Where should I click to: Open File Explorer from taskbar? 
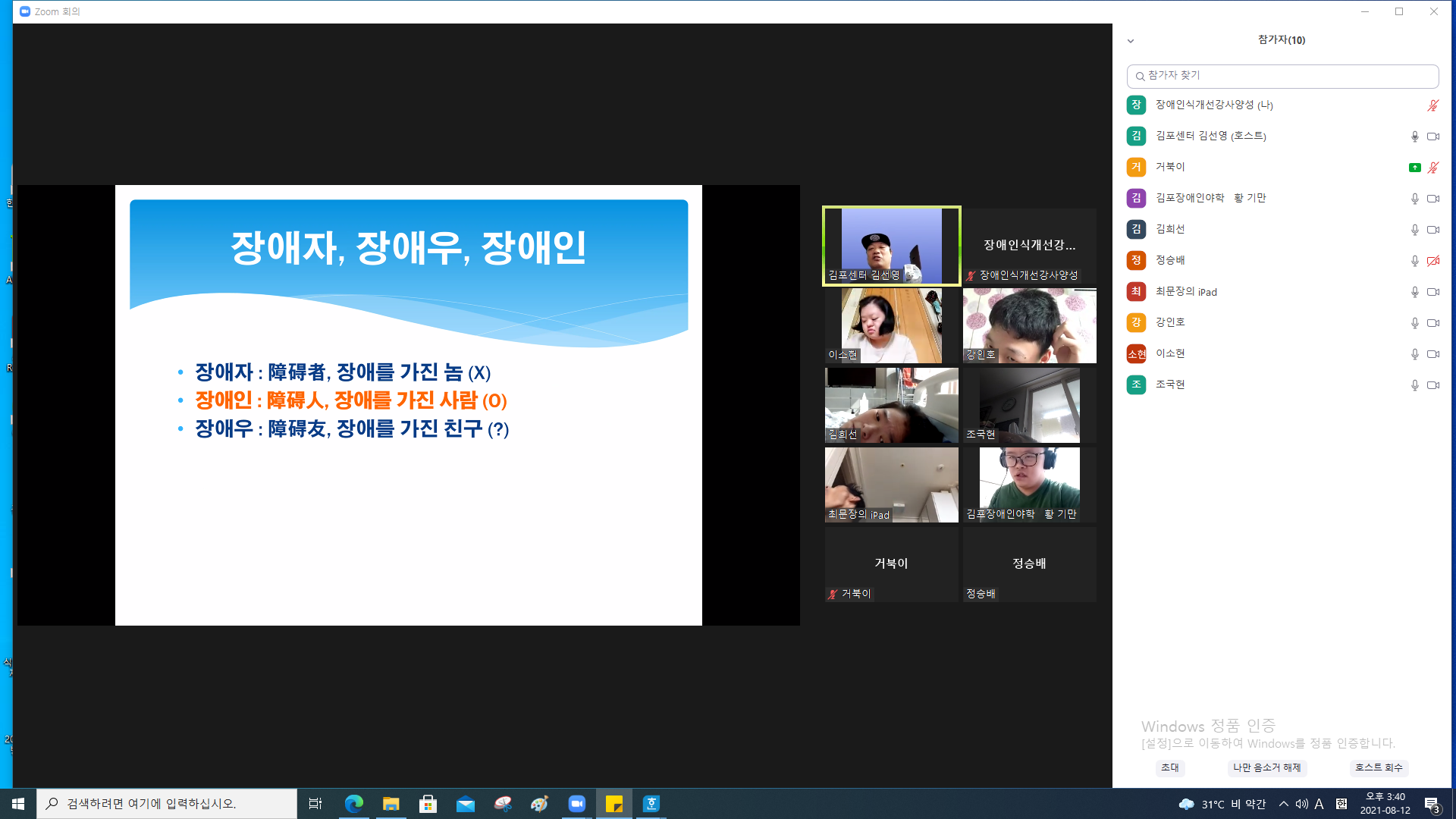[x=391, y=804]
